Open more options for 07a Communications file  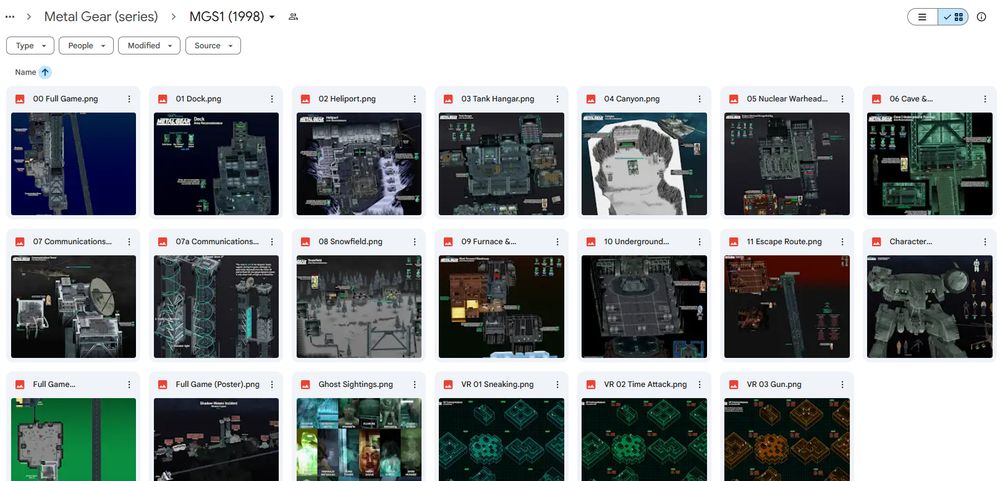272,242
